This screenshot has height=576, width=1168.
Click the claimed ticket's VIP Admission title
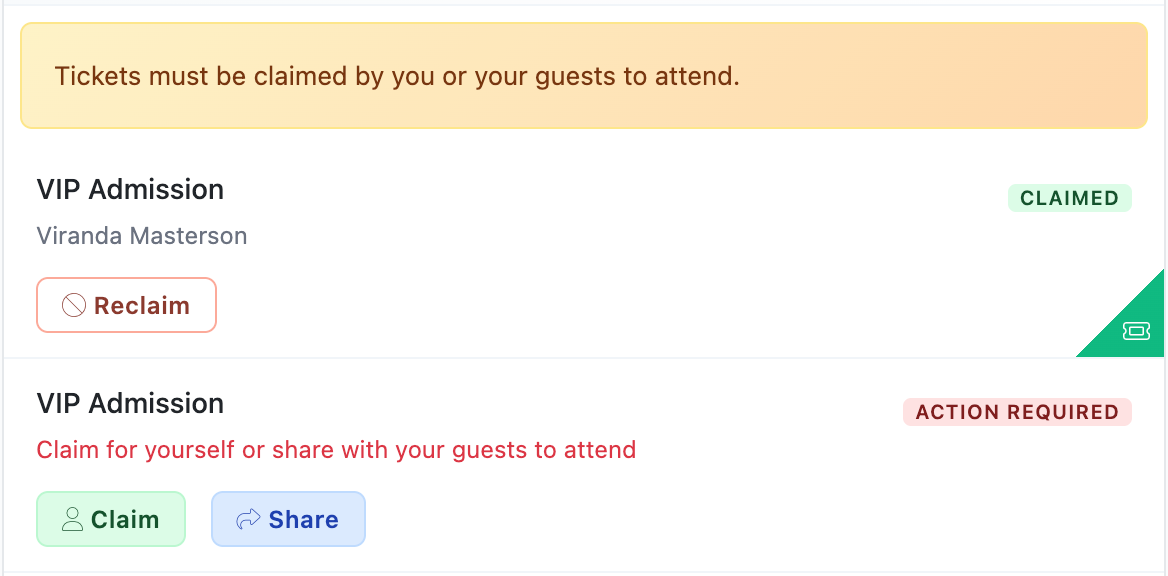point(130,189)
